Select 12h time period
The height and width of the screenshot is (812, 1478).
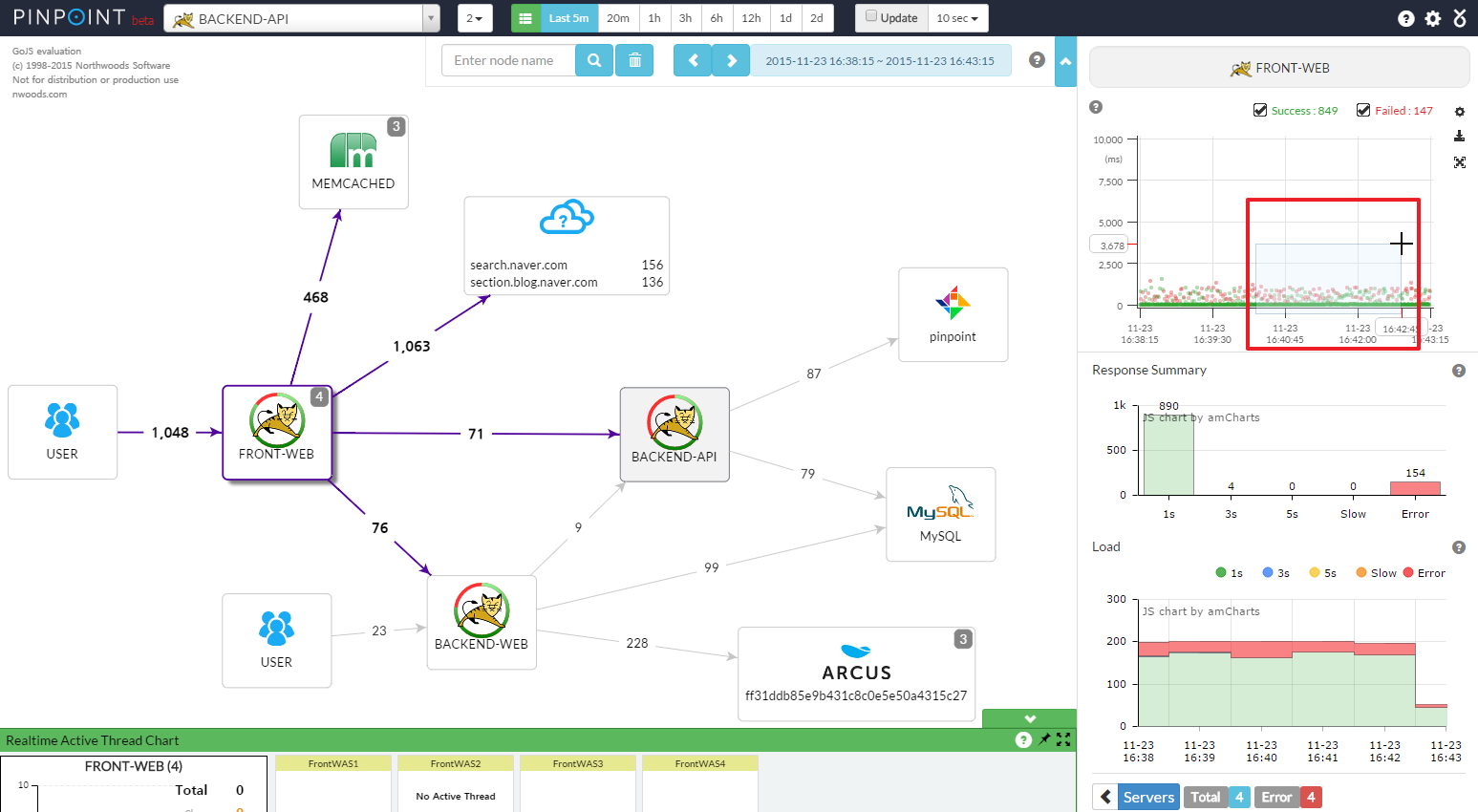click(x=751, y=18)
